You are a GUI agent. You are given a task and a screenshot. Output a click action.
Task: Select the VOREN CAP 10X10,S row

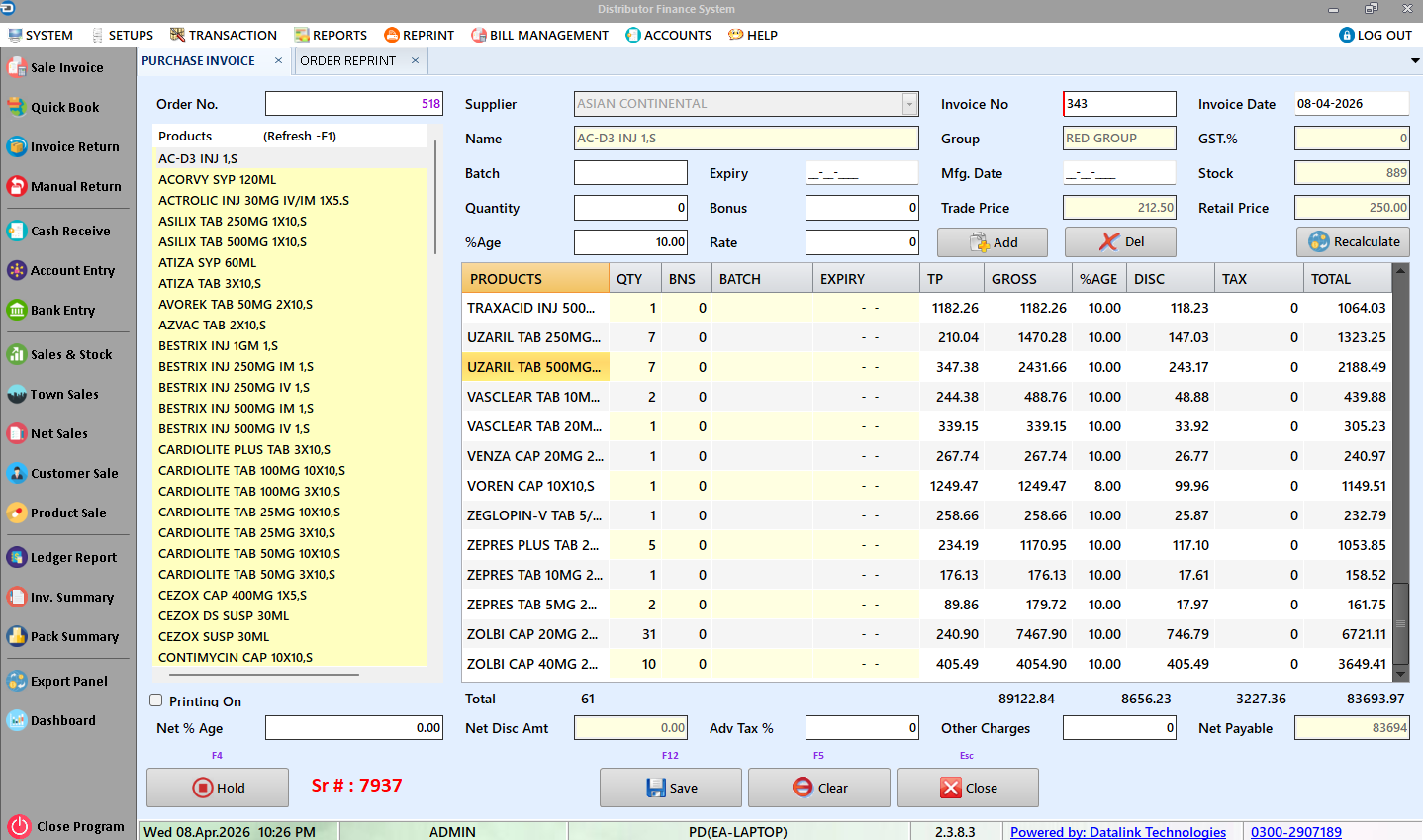point(927,486)
